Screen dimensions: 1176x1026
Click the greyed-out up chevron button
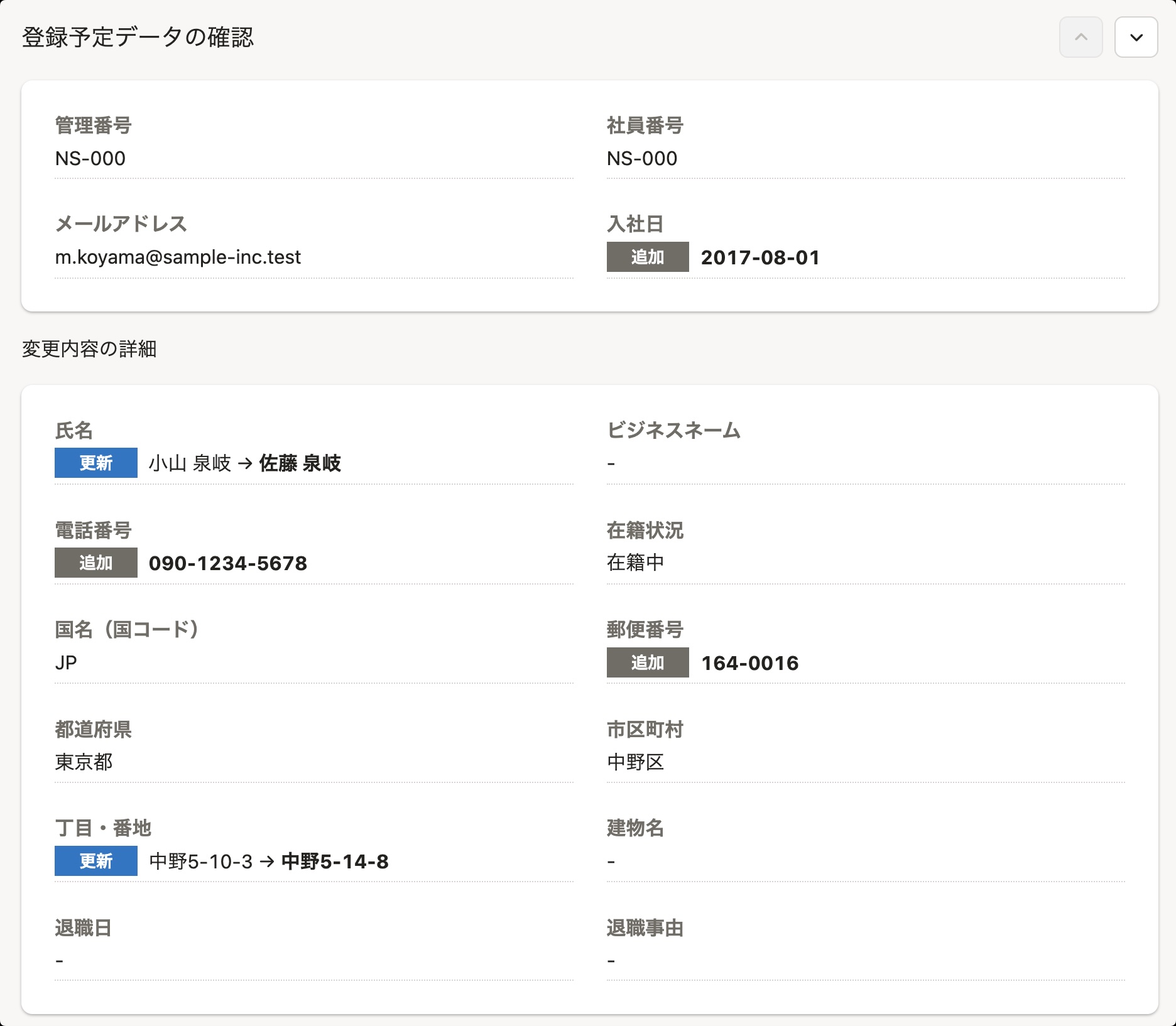click(x=1081, y=38)
